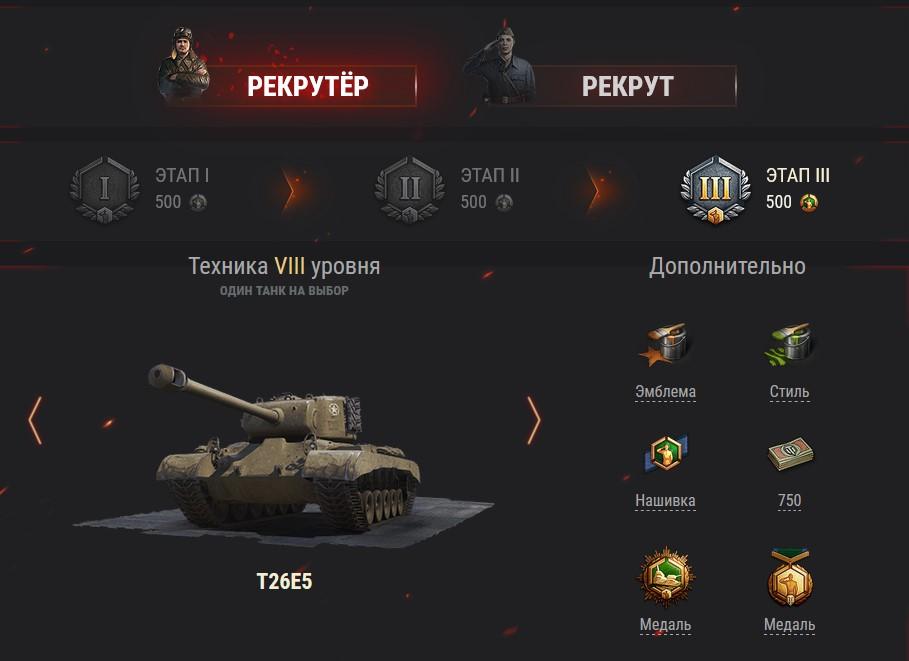Click the emblem paint bucket icon
Image resolution: width=909 pixels, height=661 pixels.
tap(665, 344)
